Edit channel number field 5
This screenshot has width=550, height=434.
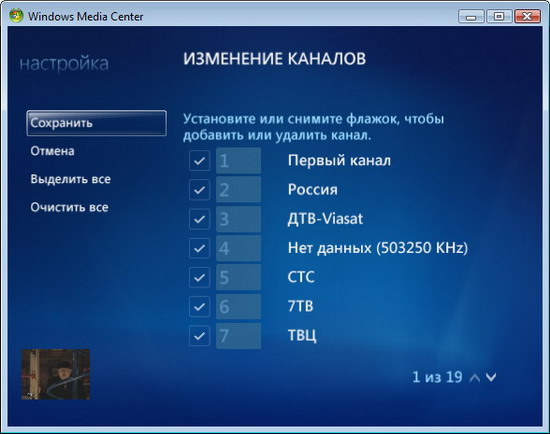point(239,278)
